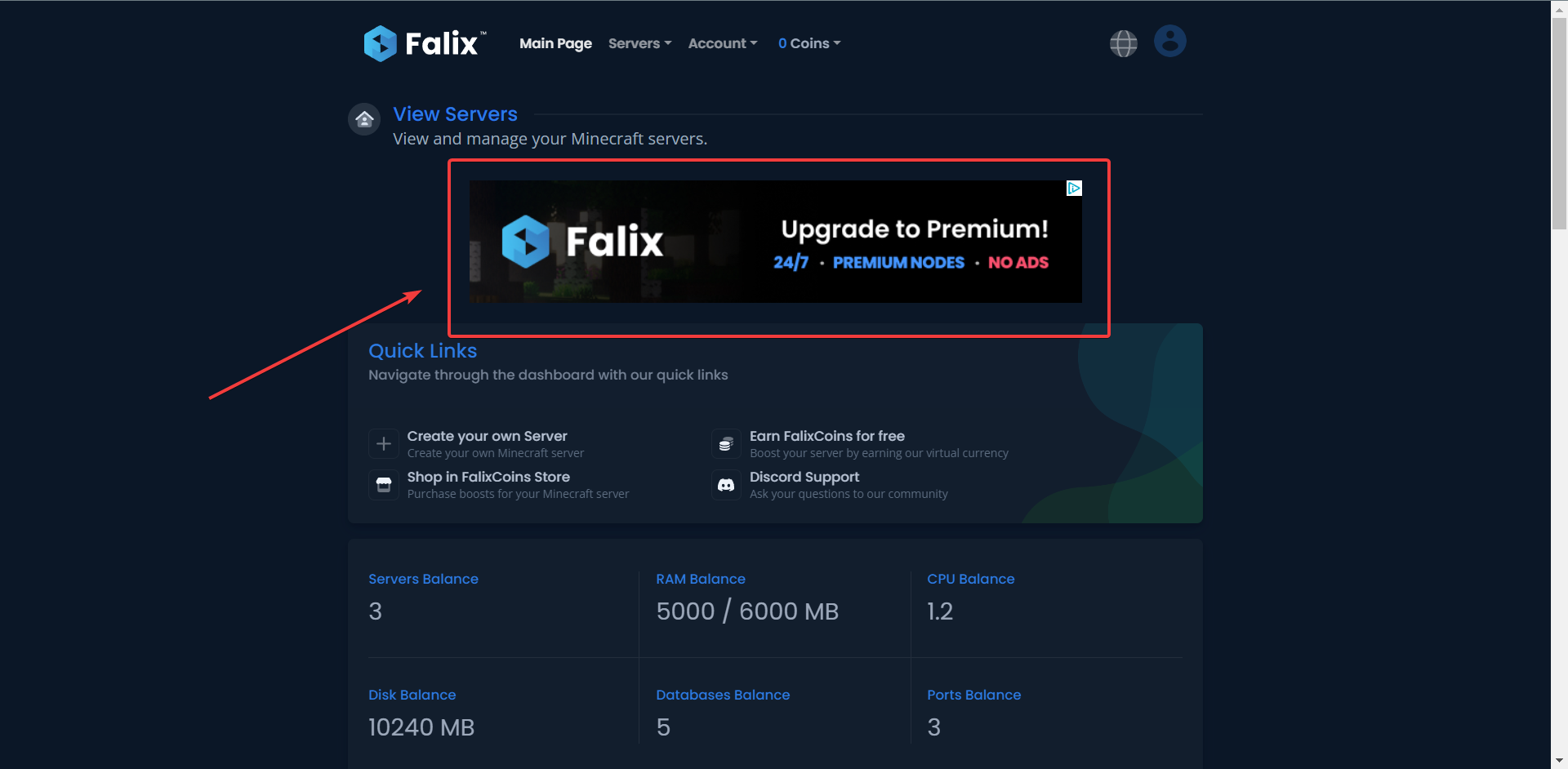
Task: Click the coins icon next to Earn FalixCoins
Action: pos(725,443)
